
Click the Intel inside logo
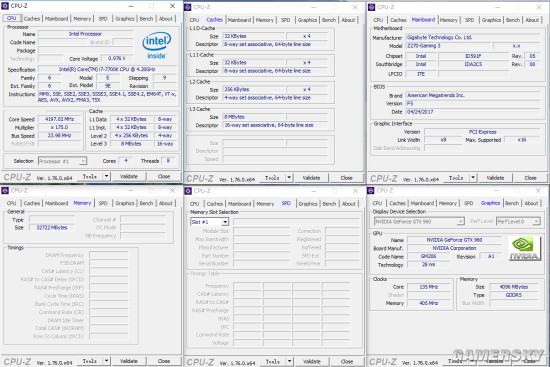(156, 46)
